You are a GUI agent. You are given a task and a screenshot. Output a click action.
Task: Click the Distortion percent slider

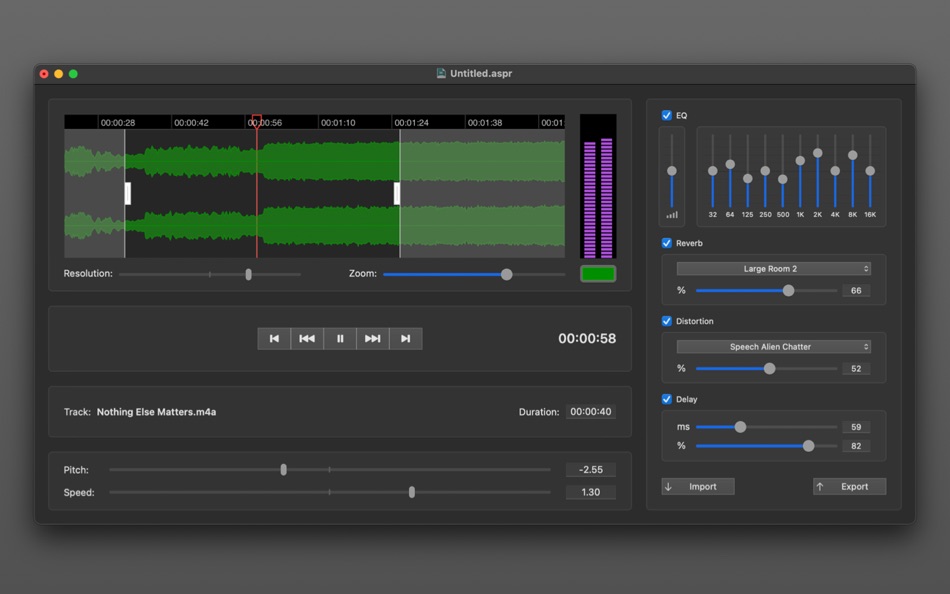766,369
